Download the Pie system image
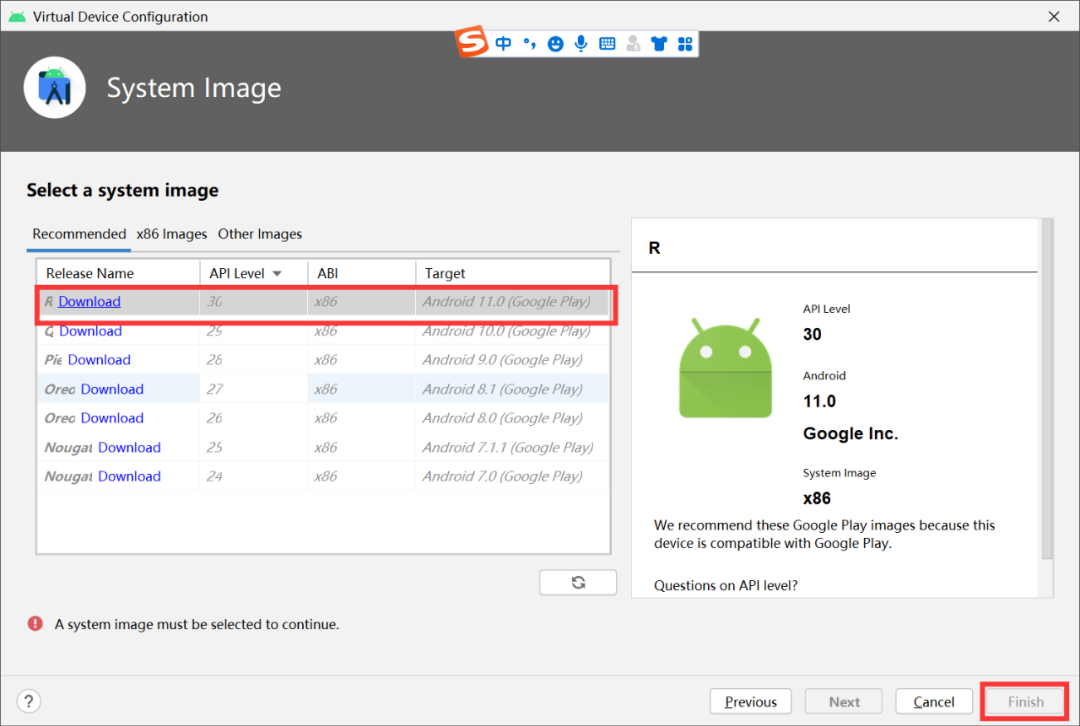Screen dimensions: 1080x726 (x=99, y=360)
